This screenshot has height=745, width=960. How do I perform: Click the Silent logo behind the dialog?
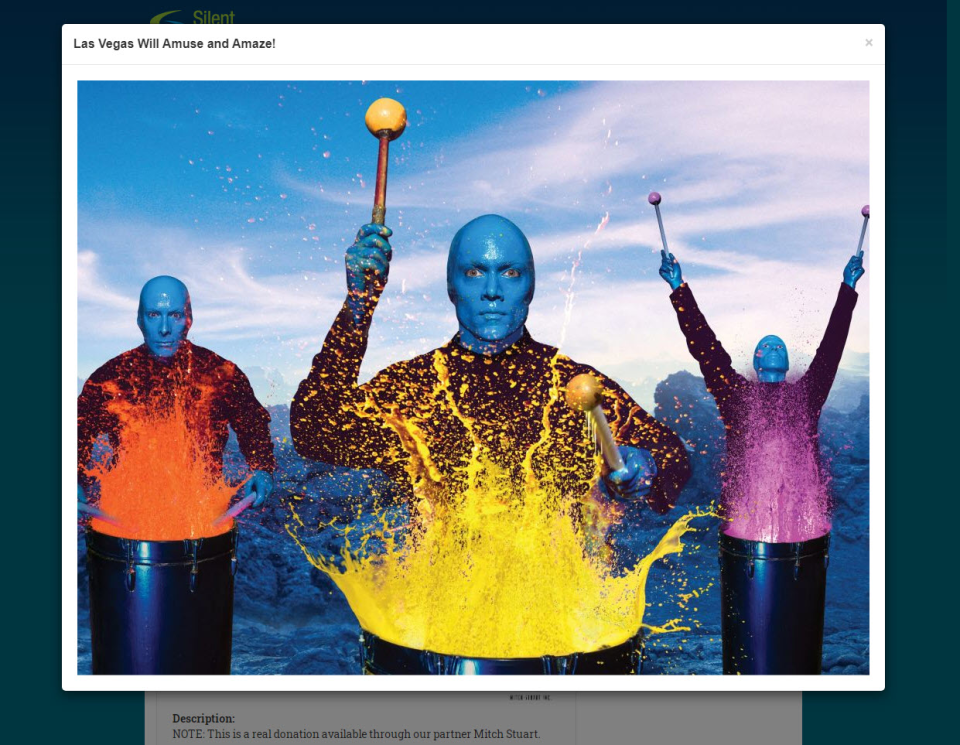[192, 17]
